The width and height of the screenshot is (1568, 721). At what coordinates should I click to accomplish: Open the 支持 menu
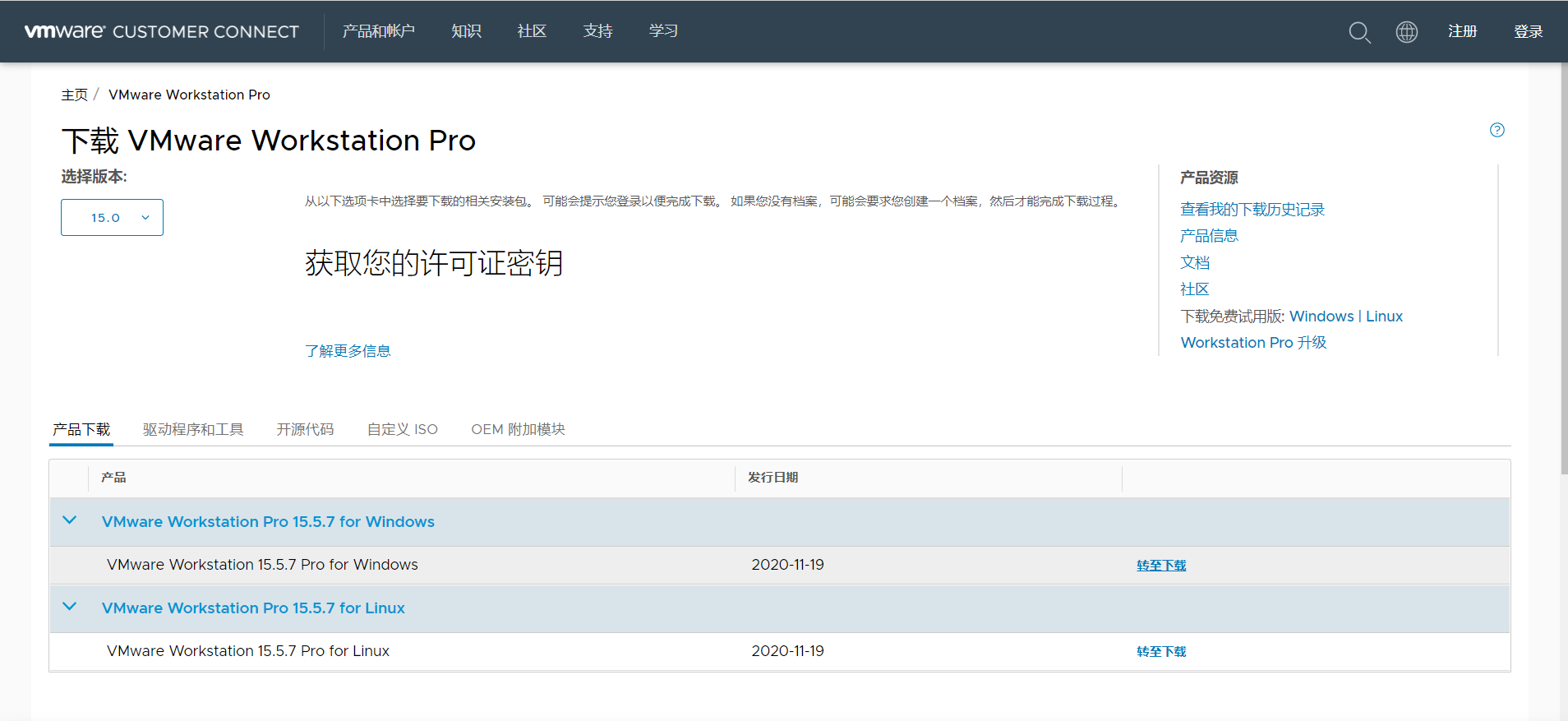597,31
